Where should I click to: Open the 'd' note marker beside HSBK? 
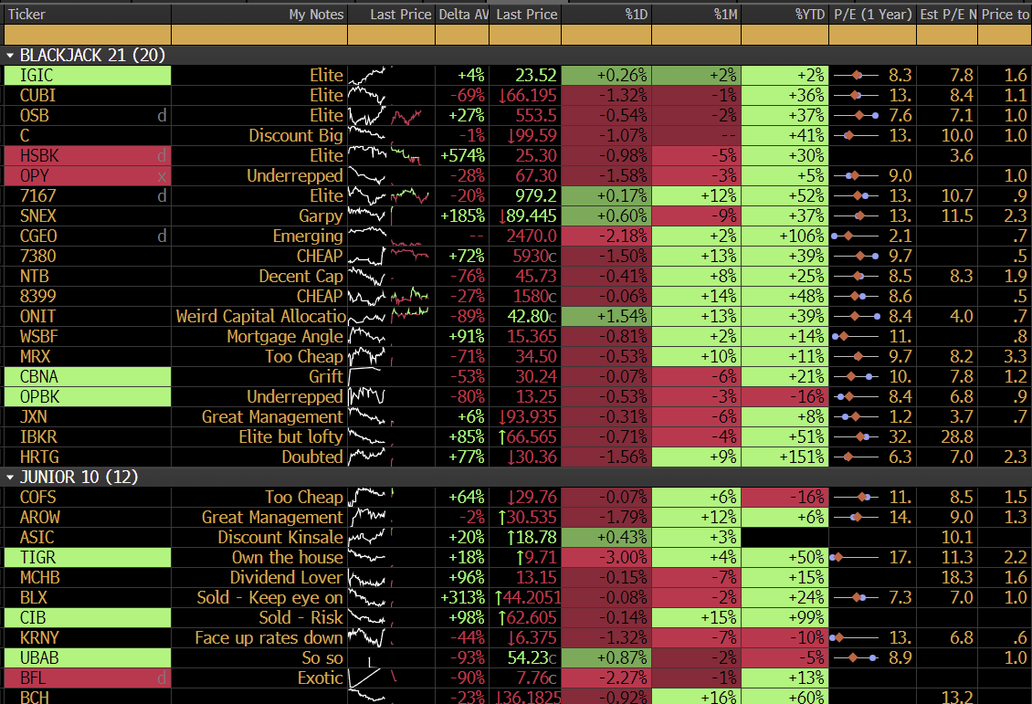[x=162, y=156]
